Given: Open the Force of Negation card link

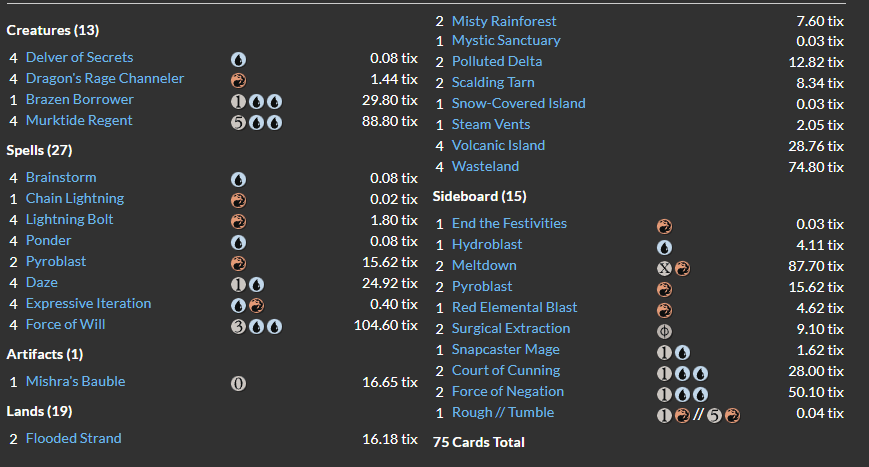Looking at the screenshot, I should pos(507,392).
